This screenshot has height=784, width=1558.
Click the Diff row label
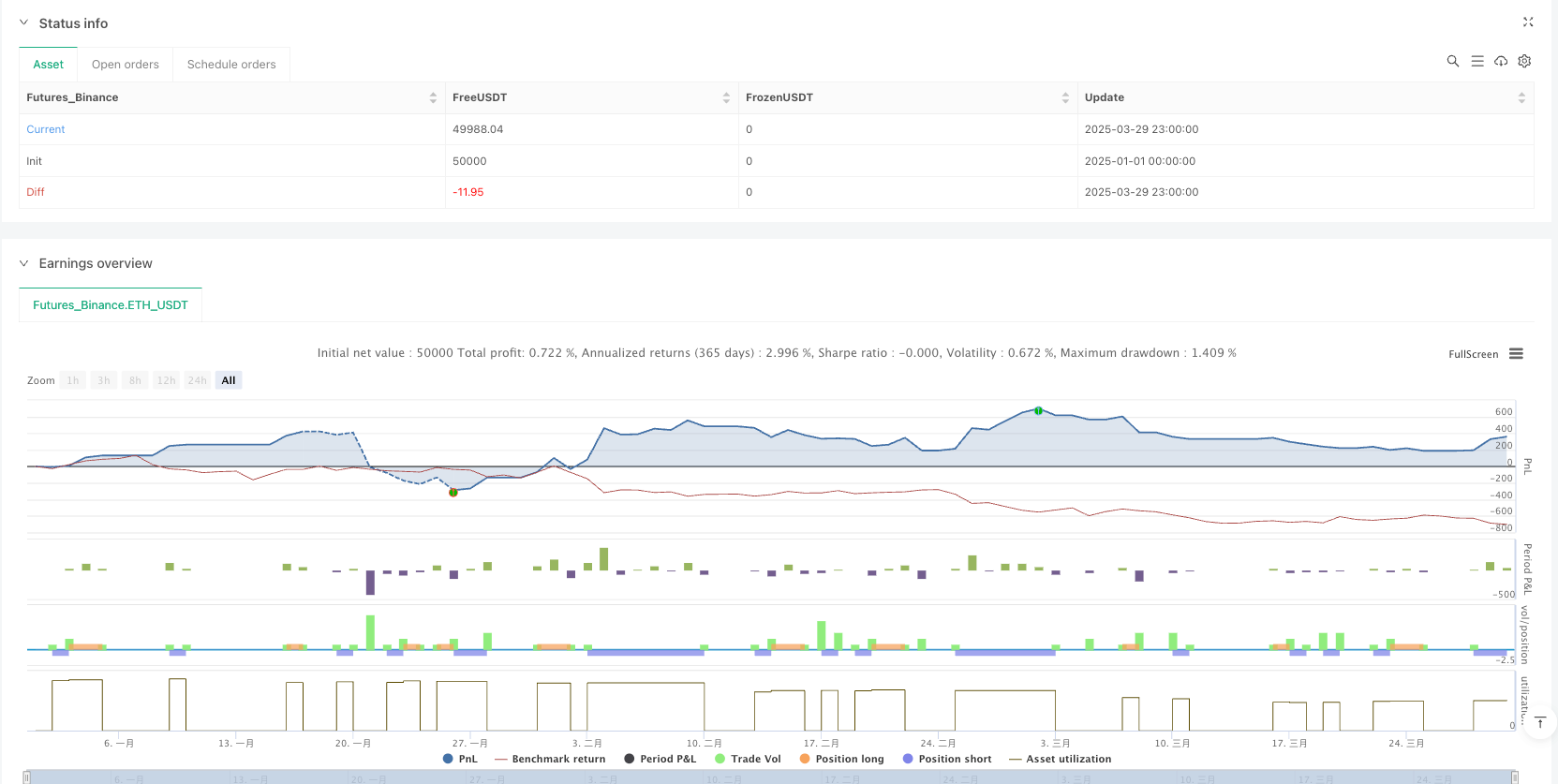pyautogui.click(x=36, y=192)
